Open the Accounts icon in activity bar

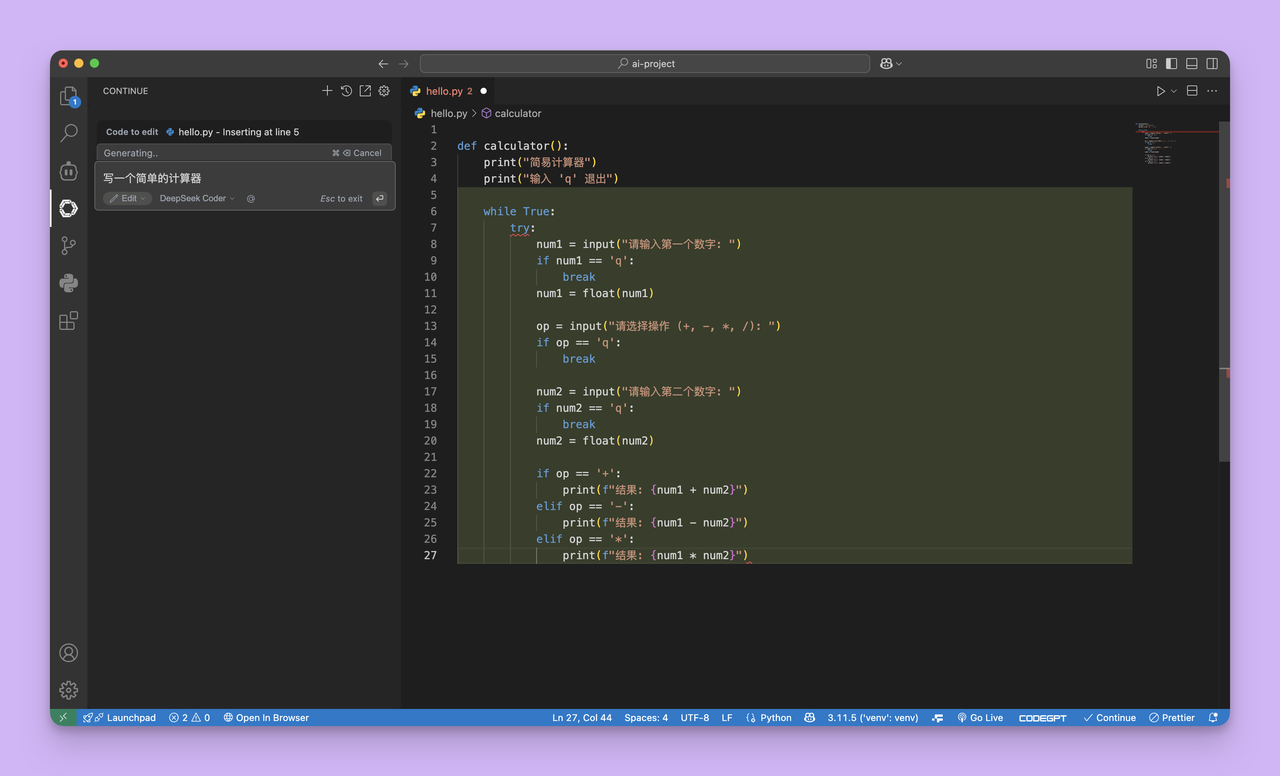(68, 653)
